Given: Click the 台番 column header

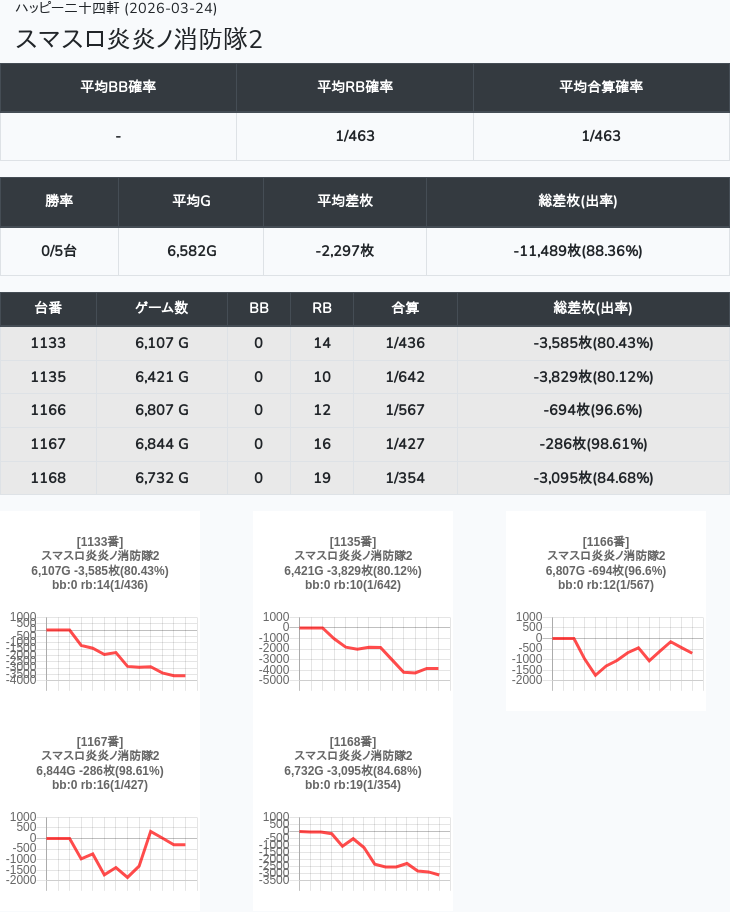Looking at the screenshot, I should coord(48,308).
